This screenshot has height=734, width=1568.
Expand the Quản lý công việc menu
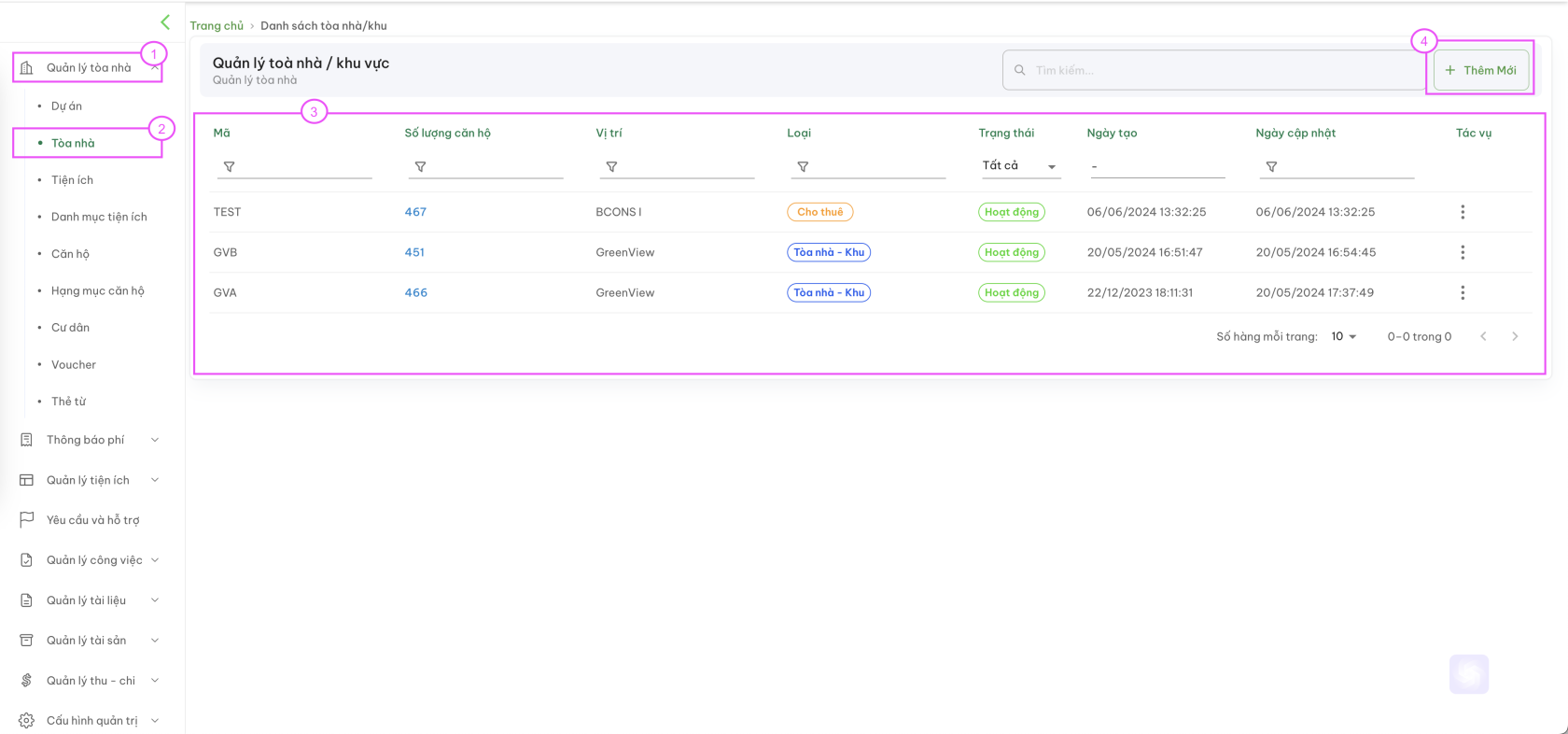click(x=155, y=560)
